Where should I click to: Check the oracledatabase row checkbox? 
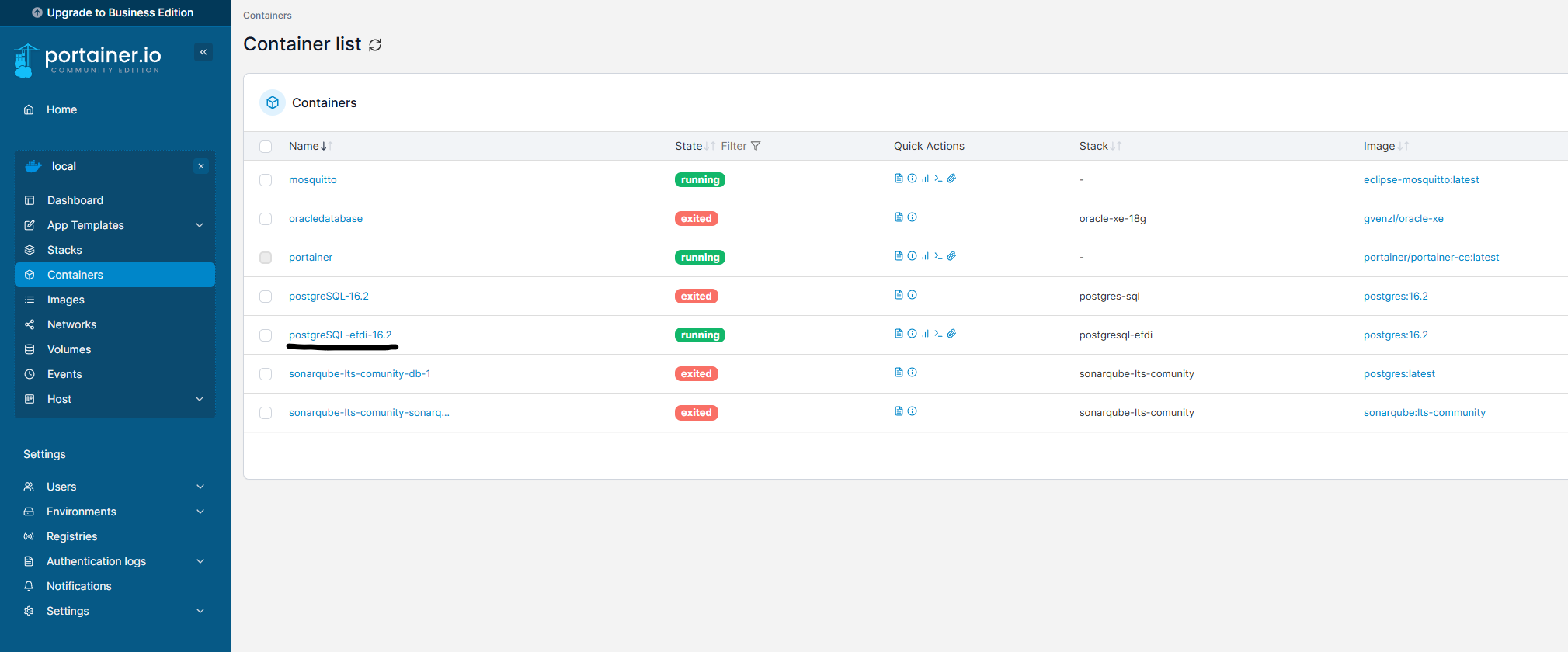point(266,219)
